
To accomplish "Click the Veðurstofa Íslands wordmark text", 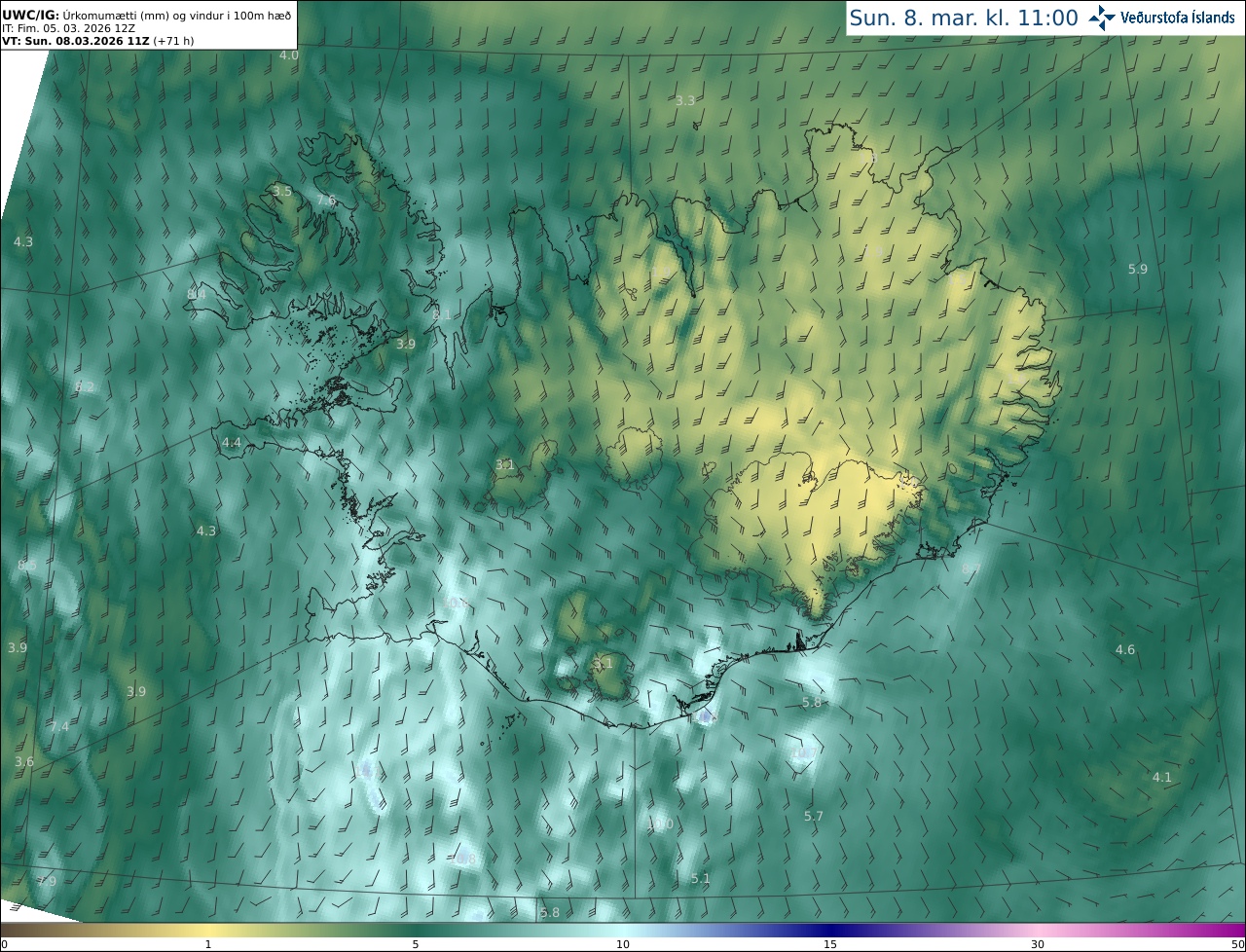I will (x=1178, y=18).
